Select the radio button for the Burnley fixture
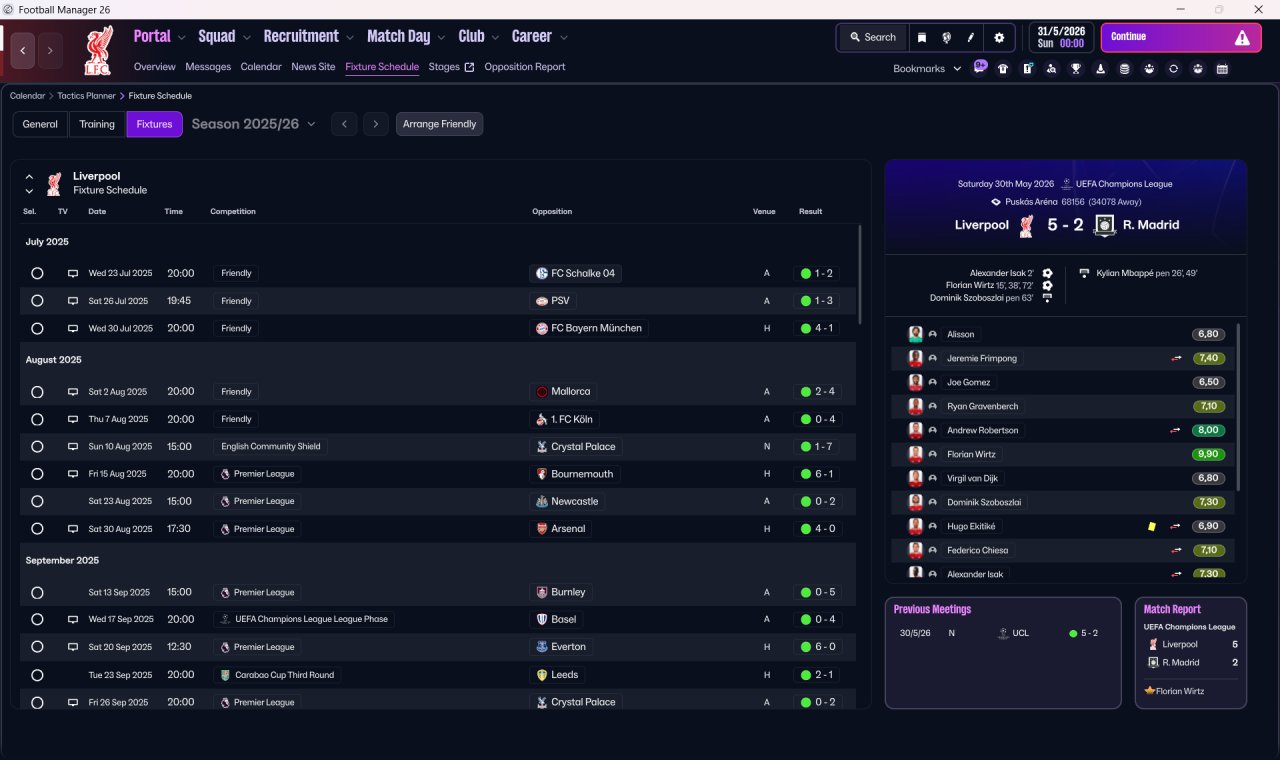1280x760 pixels. (37, 592)
